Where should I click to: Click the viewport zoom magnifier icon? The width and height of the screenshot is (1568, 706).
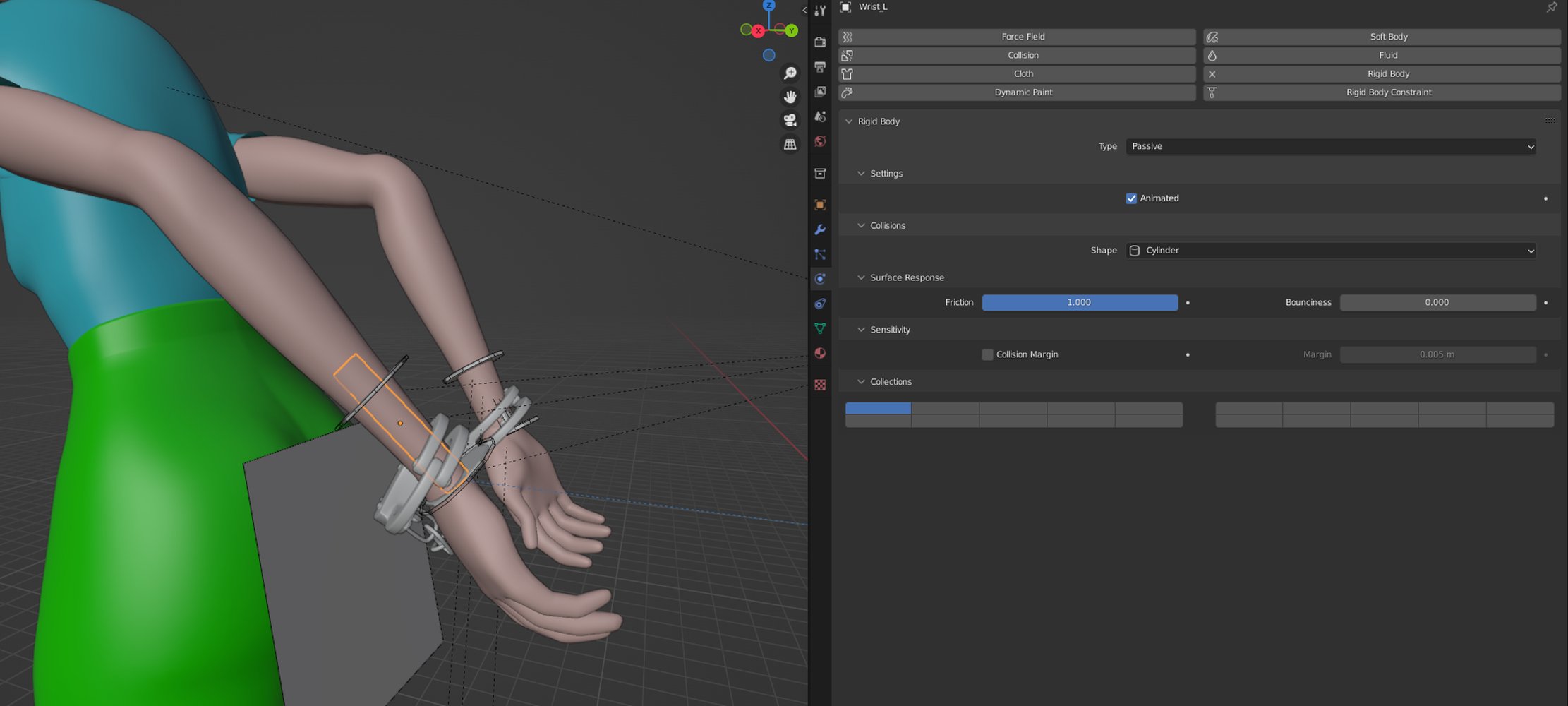(x=790, y=73)
